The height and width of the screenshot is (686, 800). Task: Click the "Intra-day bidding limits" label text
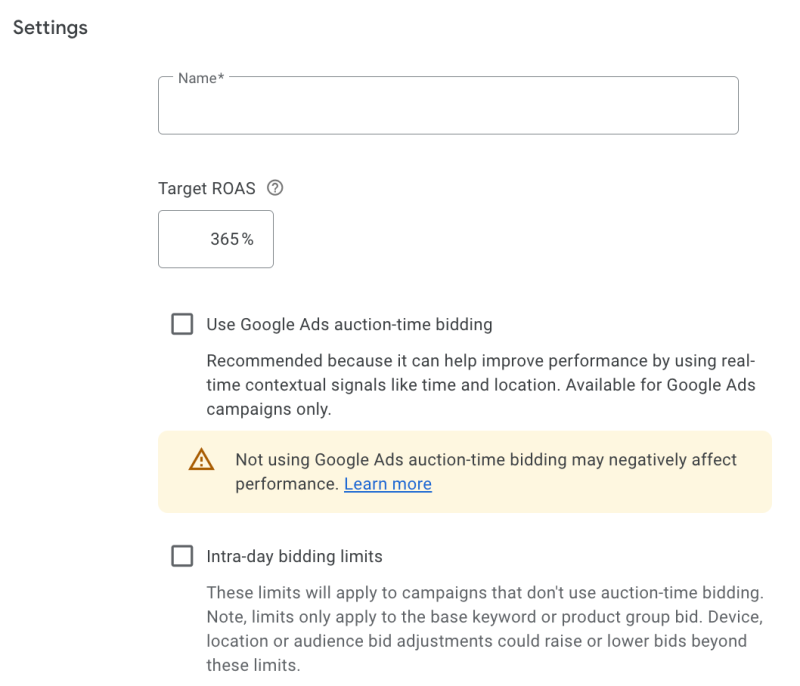(294, 556)
